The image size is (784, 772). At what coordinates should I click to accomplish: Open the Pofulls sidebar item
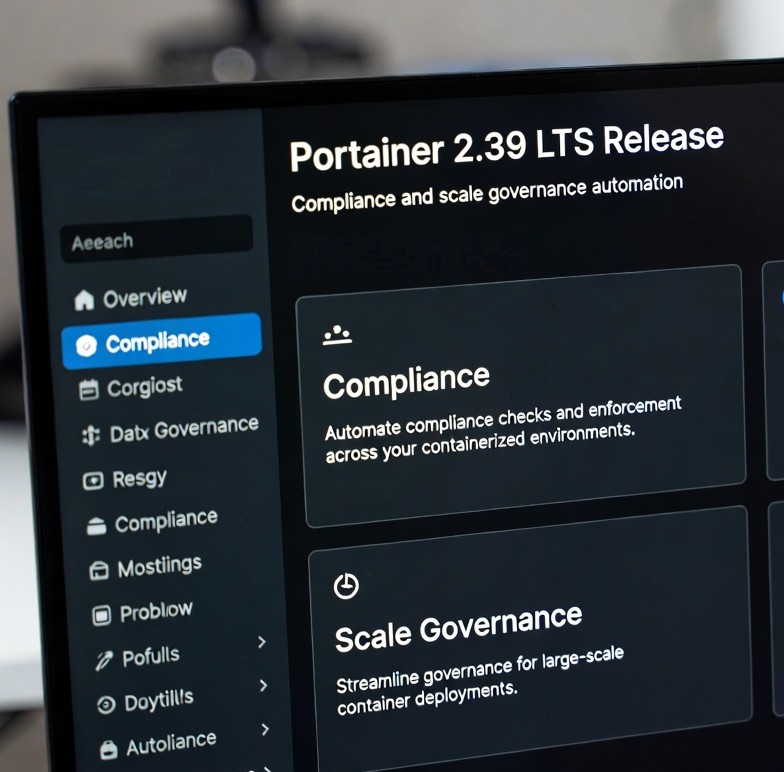click(x=138, y=658)
